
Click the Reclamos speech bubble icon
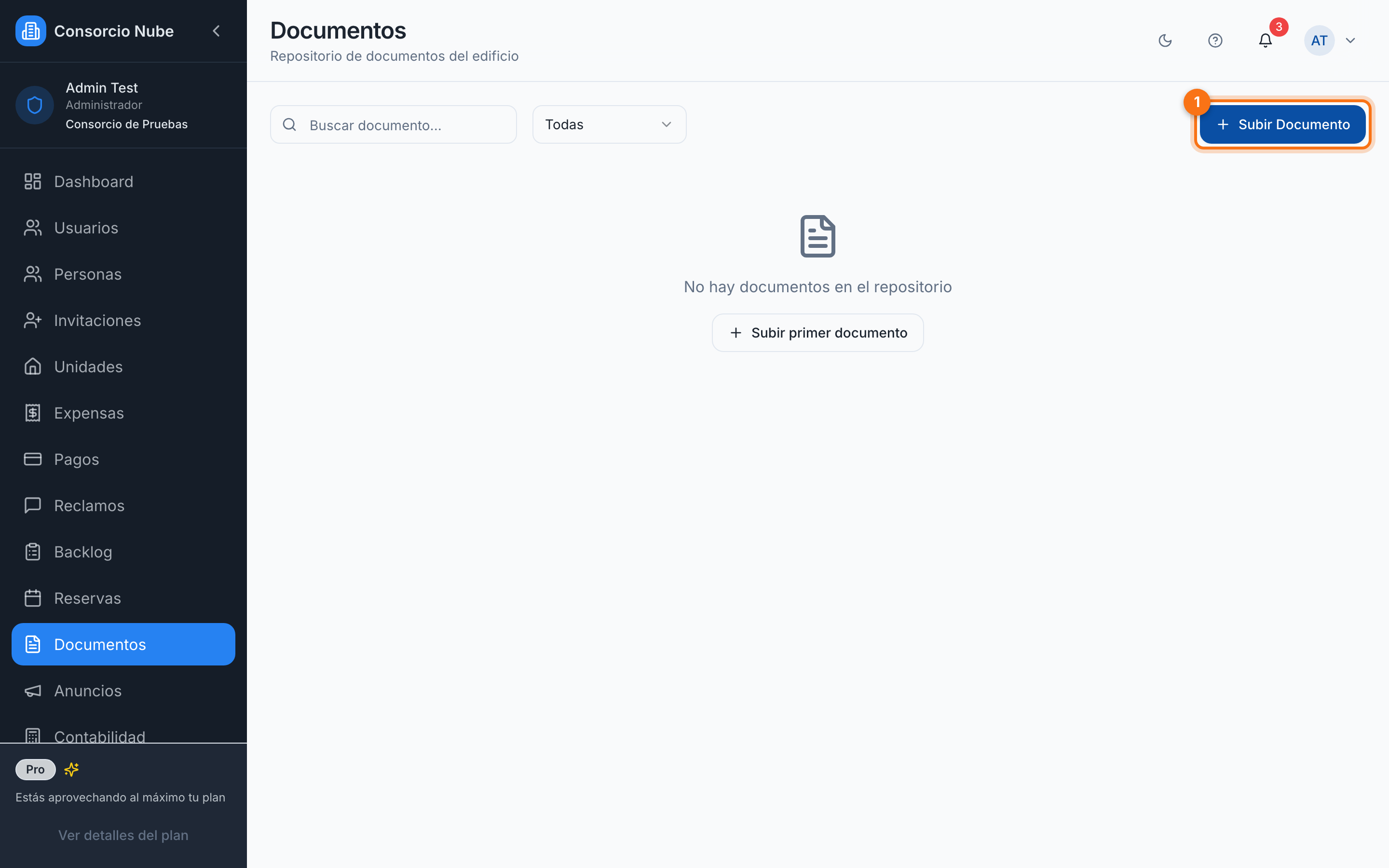[33, 505]
